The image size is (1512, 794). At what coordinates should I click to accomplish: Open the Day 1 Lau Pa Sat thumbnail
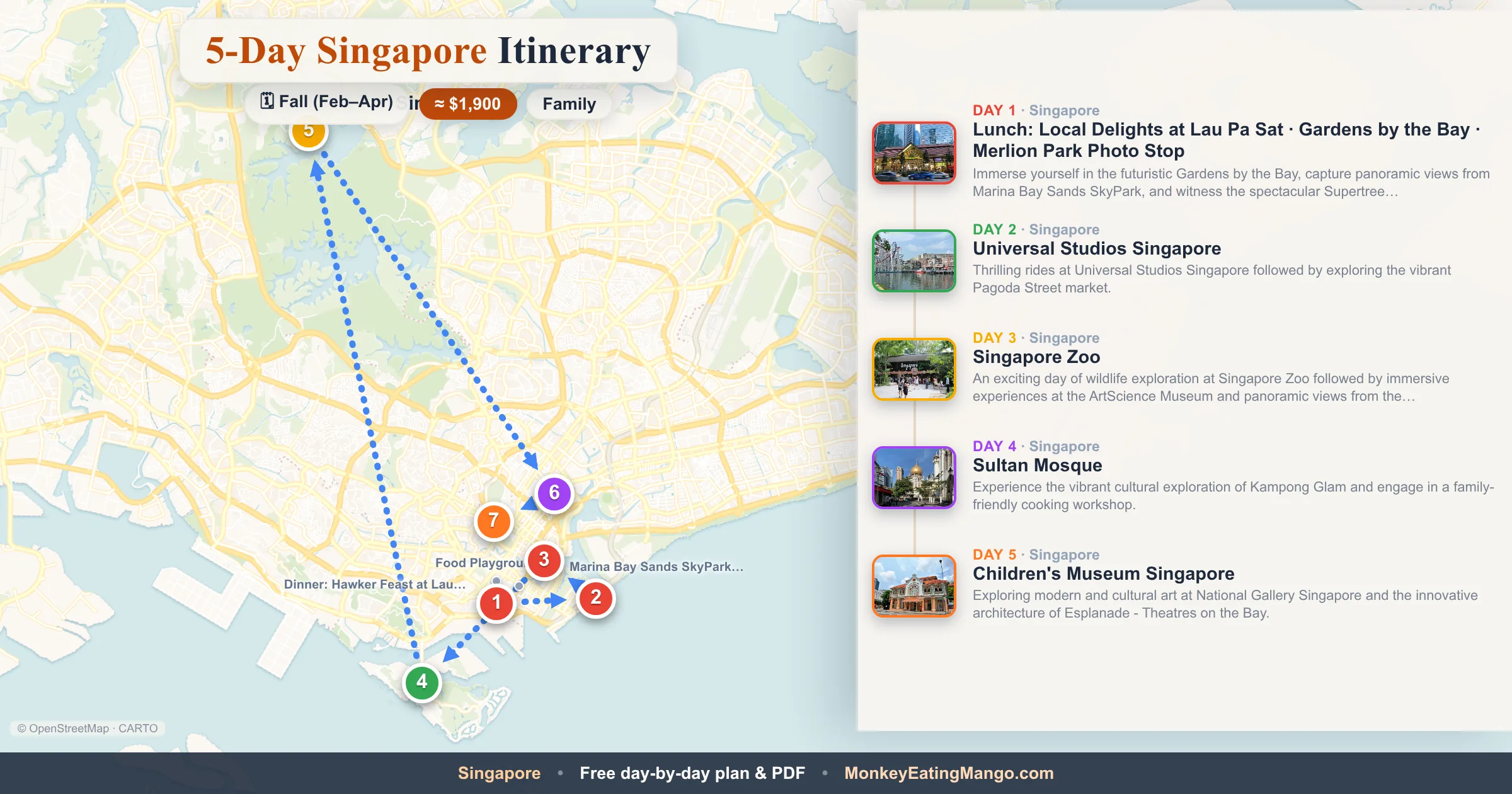tap(914, 152)
